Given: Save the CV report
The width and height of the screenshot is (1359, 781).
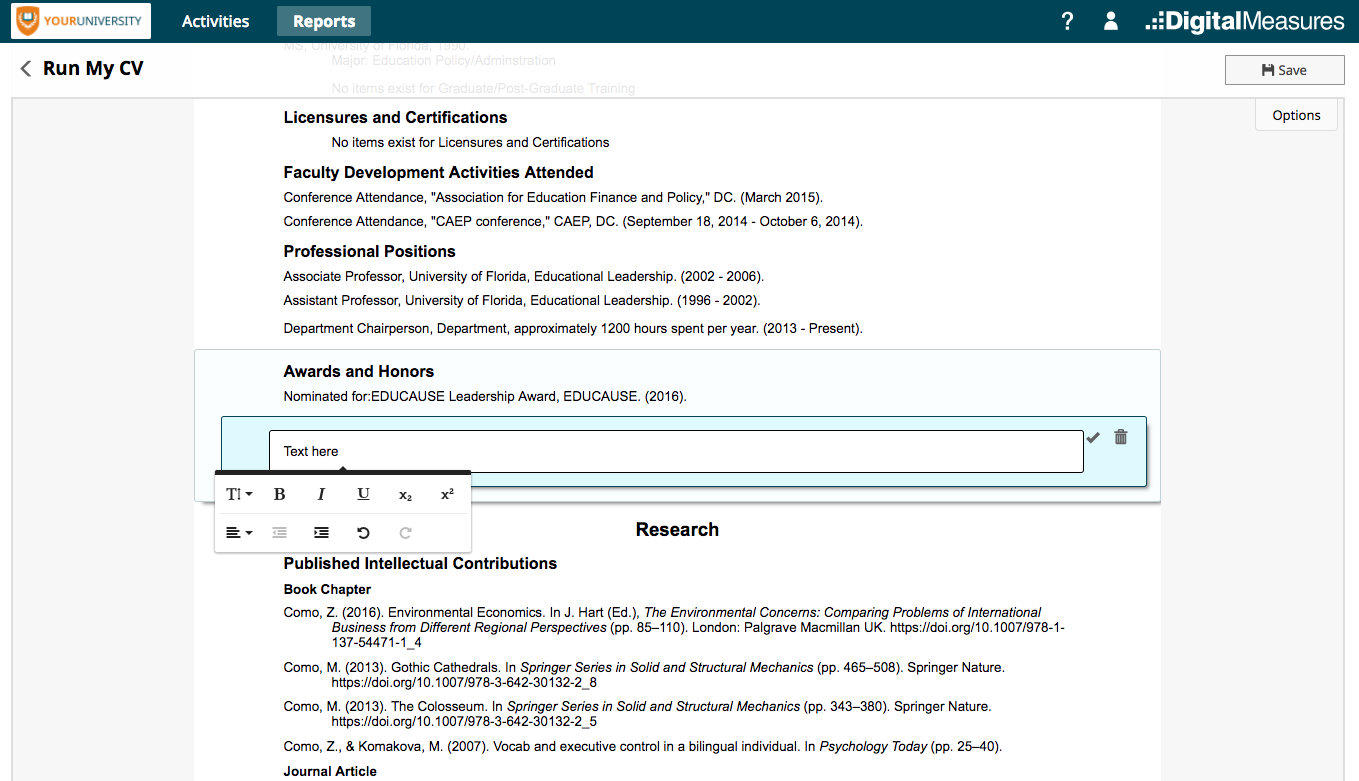Looking at the screenshot, I should click(1284, 69).
